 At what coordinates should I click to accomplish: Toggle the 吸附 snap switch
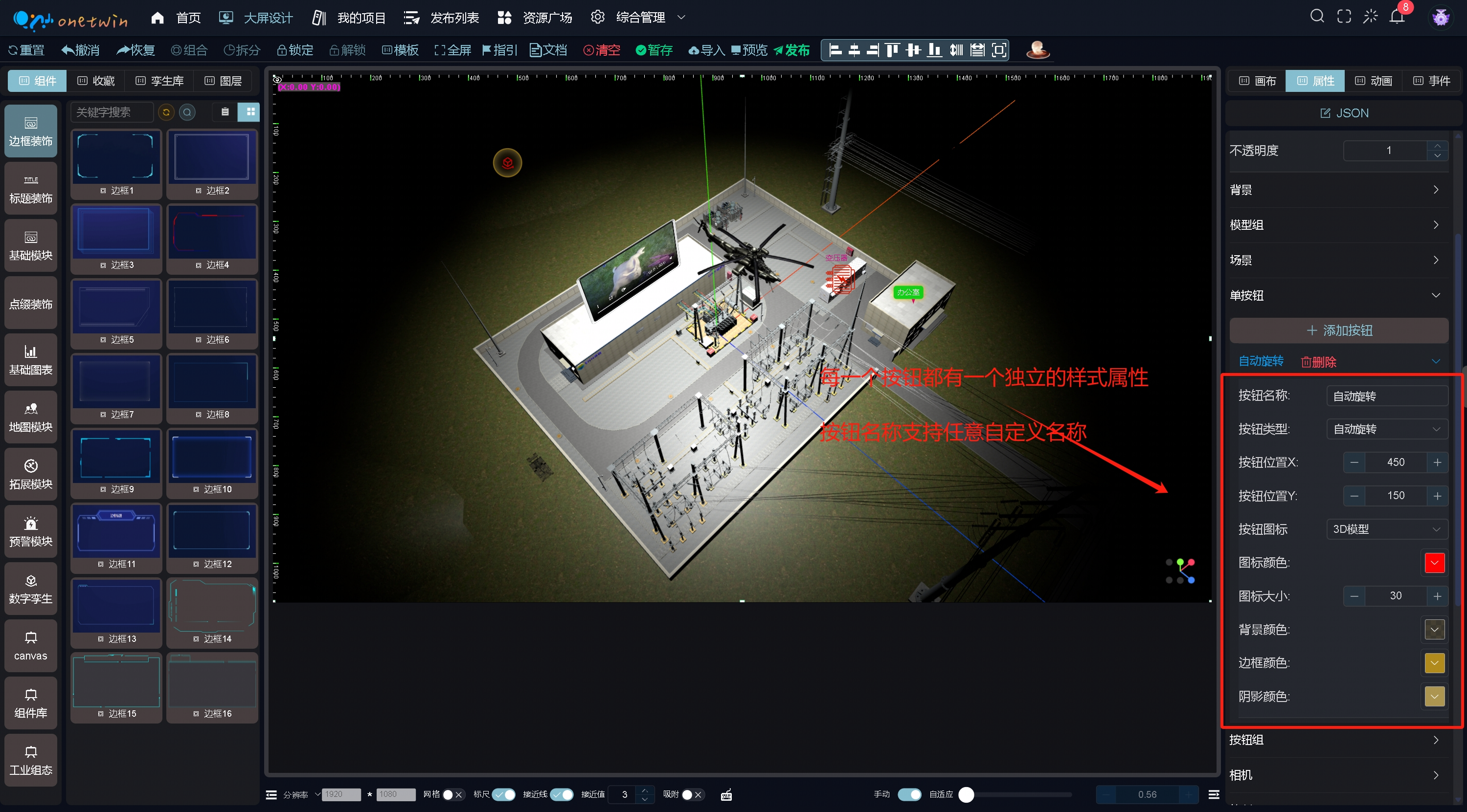(692, 795)
